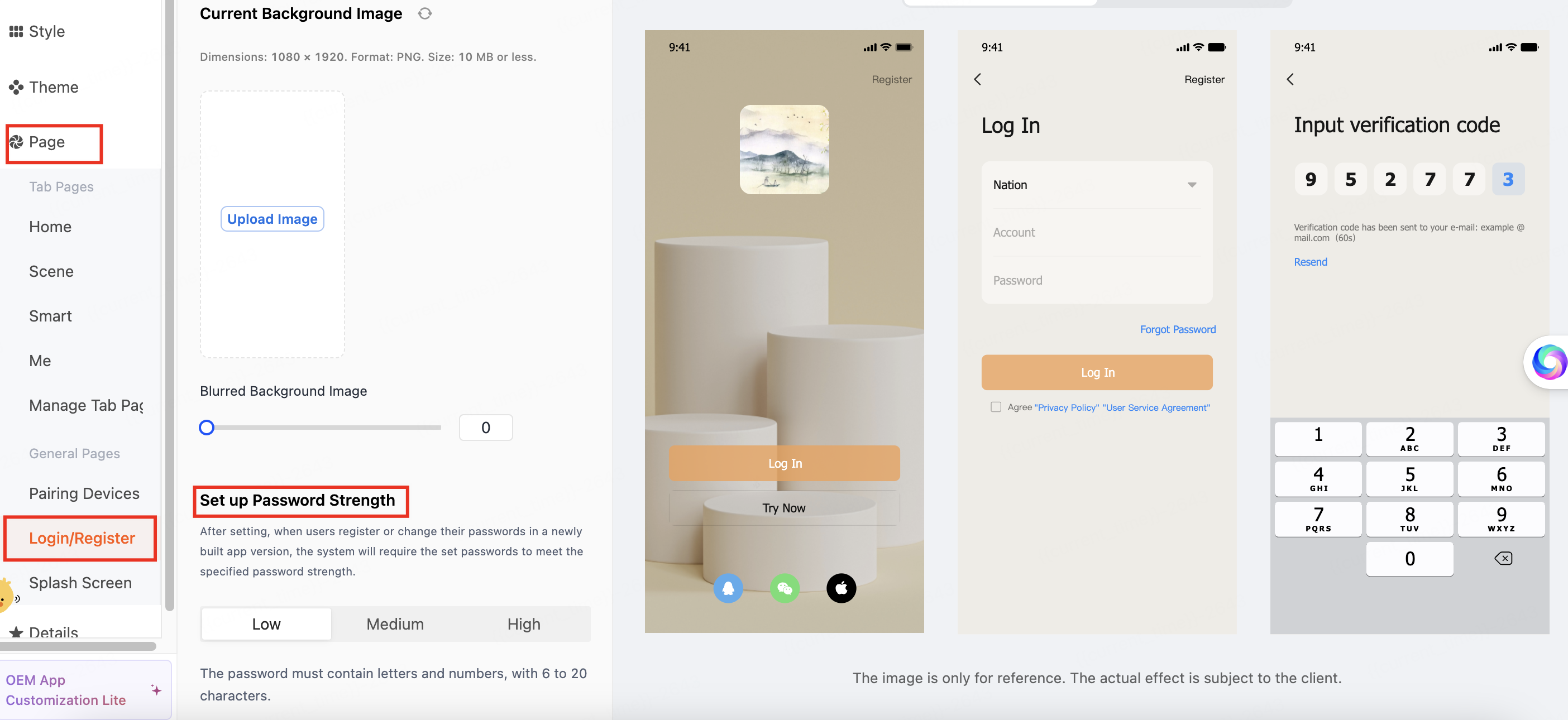The width and height of the screenshot is (1568, 720).
Task: Select Low password strength option
Action: (x=266, y=623)
